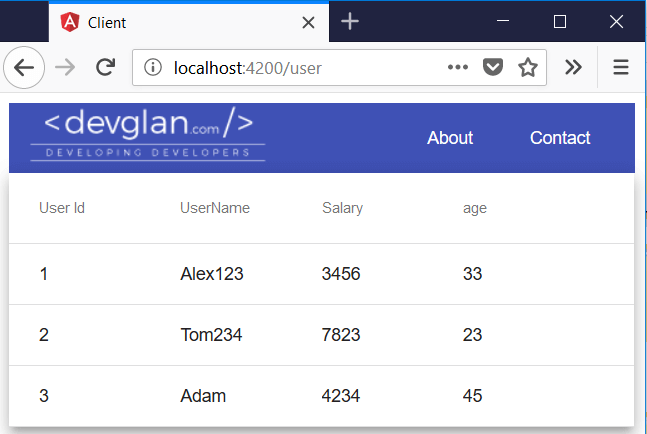Open the Contact navigation link
647x434 pixels.
tap(560, 138)
